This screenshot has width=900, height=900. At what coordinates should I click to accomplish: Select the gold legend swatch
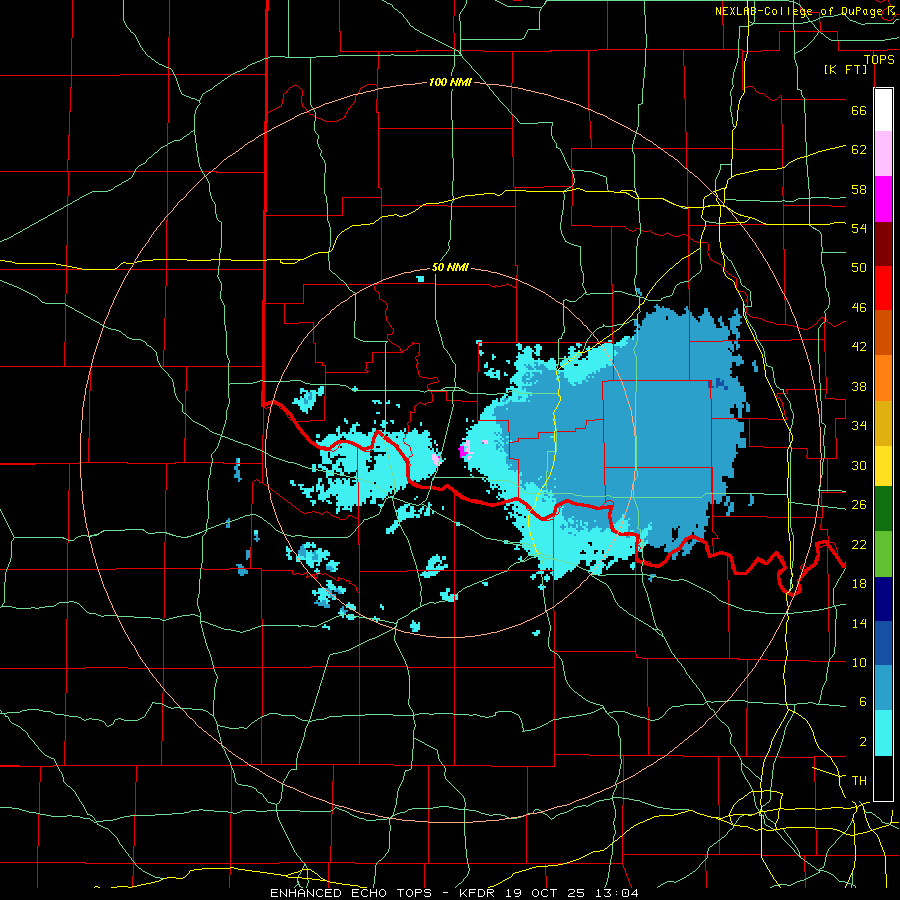coord(883,423)
